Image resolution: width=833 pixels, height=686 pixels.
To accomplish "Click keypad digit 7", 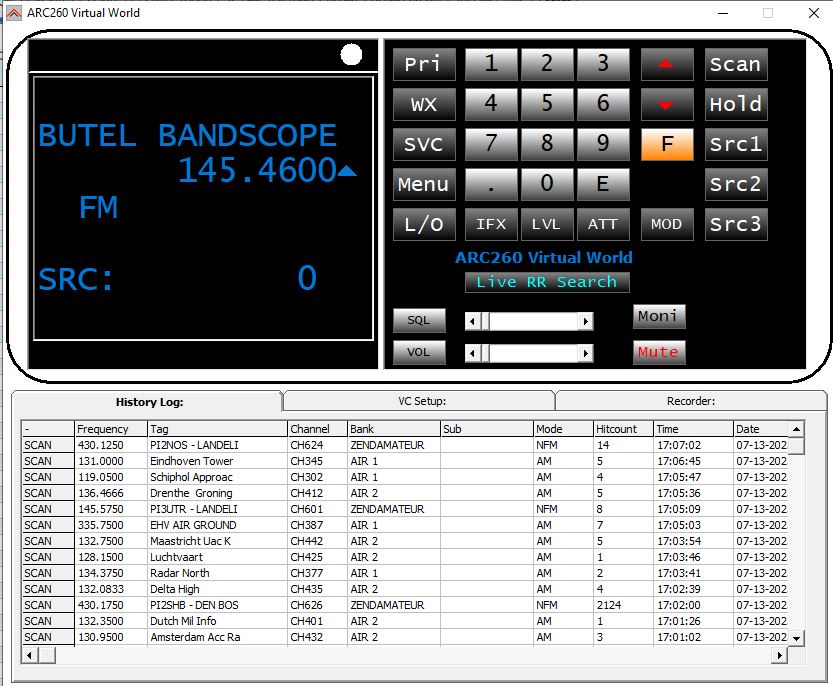I will click(x=491, y=144).
